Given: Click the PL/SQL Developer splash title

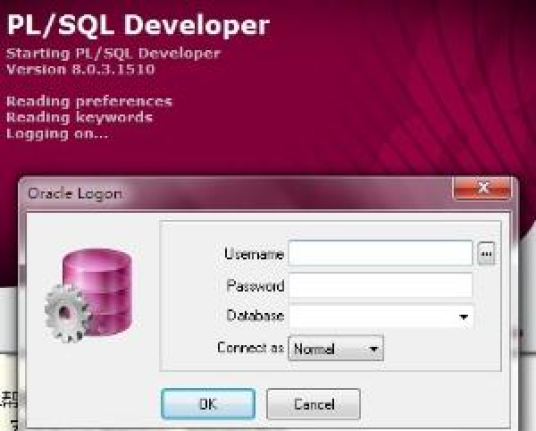Looking at the screenshot, I should (x=138, y=25).
